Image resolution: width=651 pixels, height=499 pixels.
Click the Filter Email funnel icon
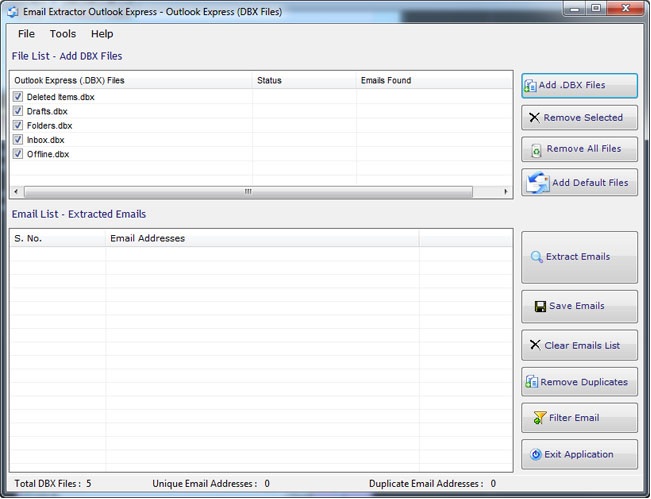[x=540, y=418]
